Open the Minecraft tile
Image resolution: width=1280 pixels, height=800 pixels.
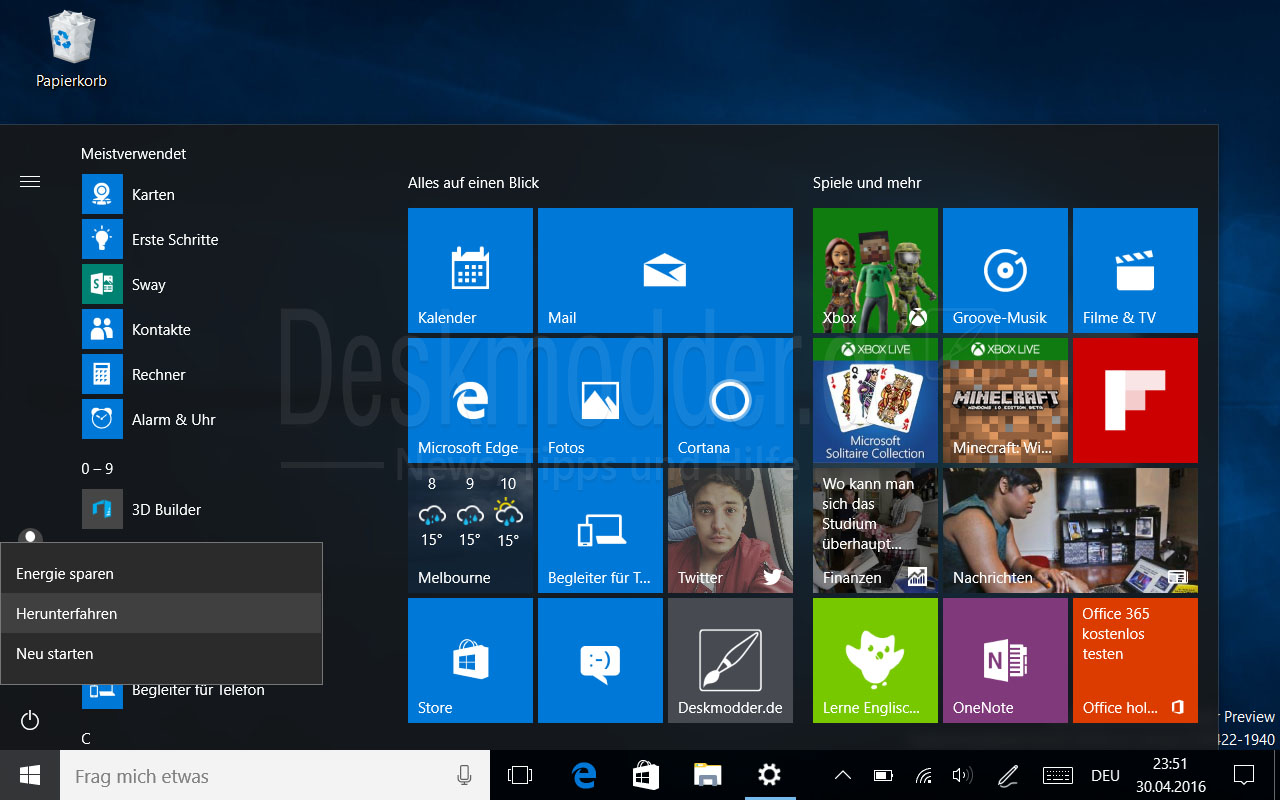point(1005,400)
